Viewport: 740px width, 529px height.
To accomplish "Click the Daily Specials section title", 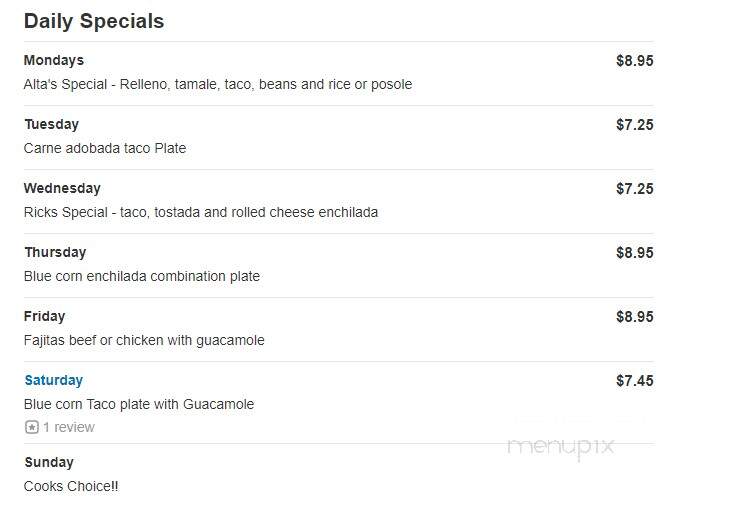I will click(94, 21).
